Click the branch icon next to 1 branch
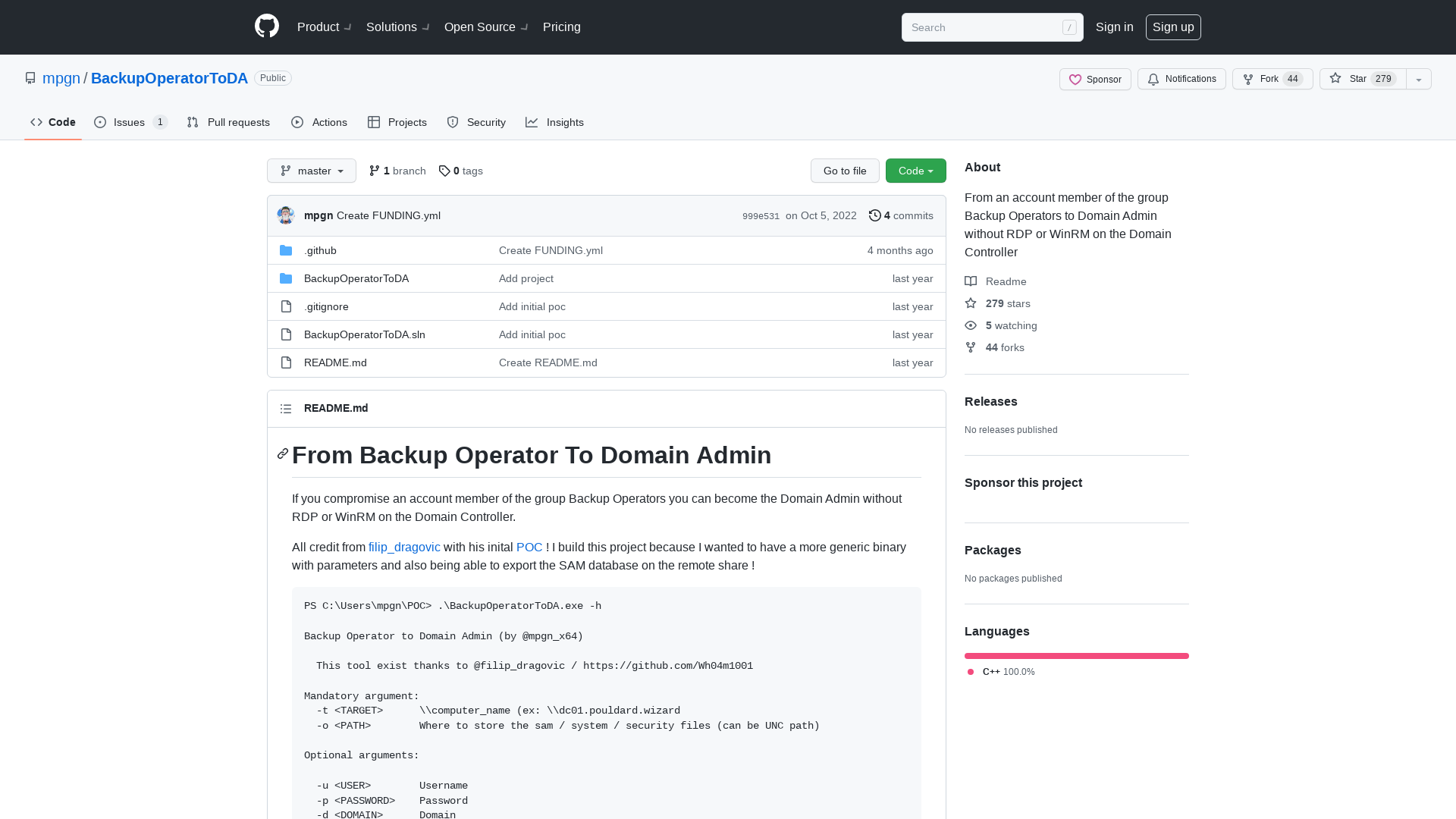Viewport: 1456px width, 819px height. click(x=375, y=171)
